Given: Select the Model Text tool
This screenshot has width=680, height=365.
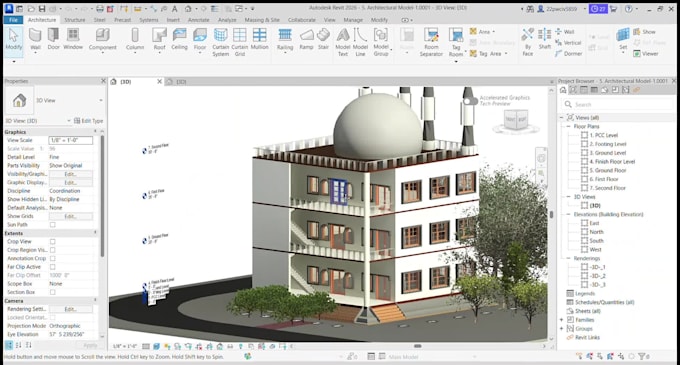Looking at the screenshot, I should [343, 42].
